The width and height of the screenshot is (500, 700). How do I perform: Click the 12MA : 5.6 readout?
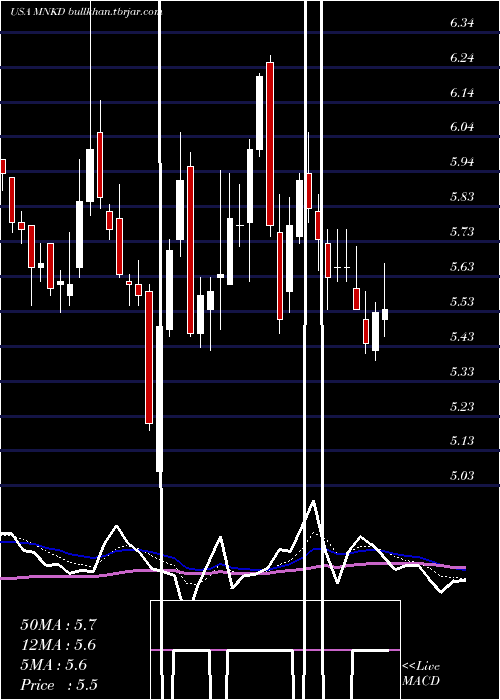coord(58,645)
